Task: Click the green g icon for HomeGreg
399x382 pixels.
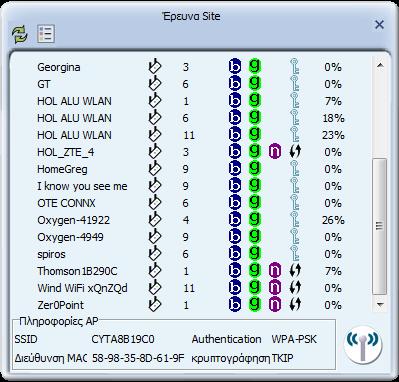Action: point(255,168)
